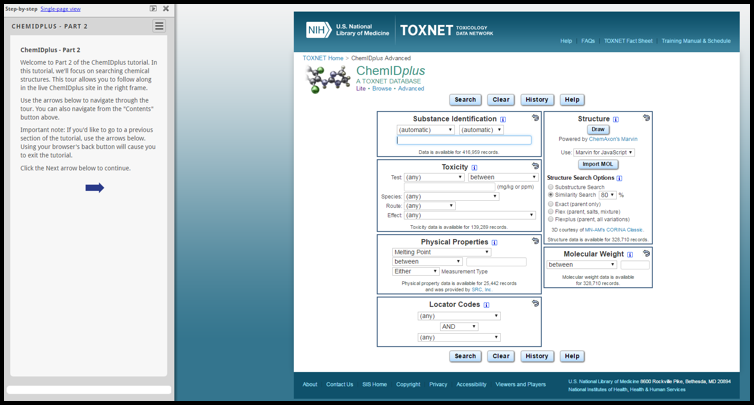Select Flexplus (parent, all variations) radio
This screenshot has width=754, height=405.
(550, 219)
